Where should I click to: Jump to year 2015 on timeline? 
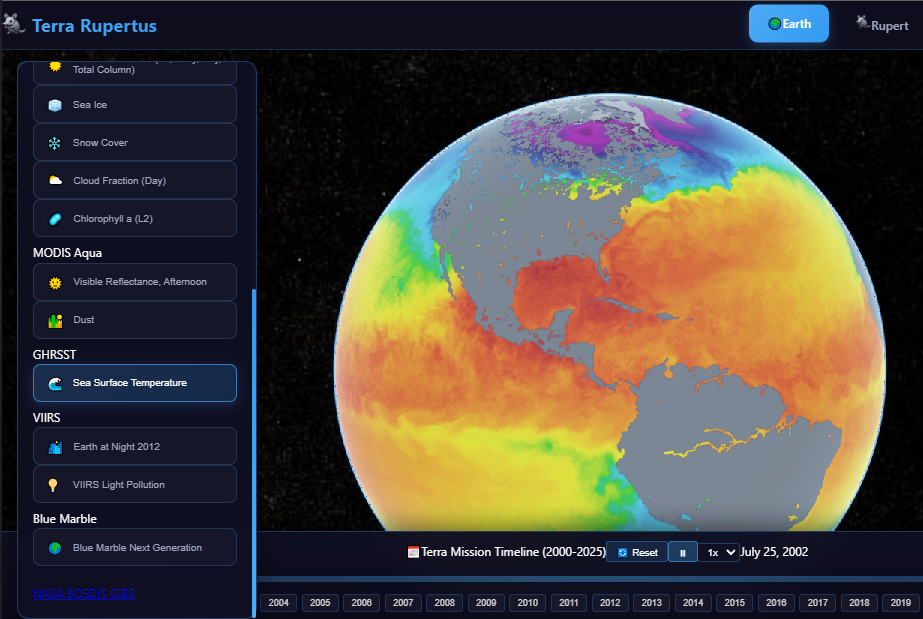[735, 603]
